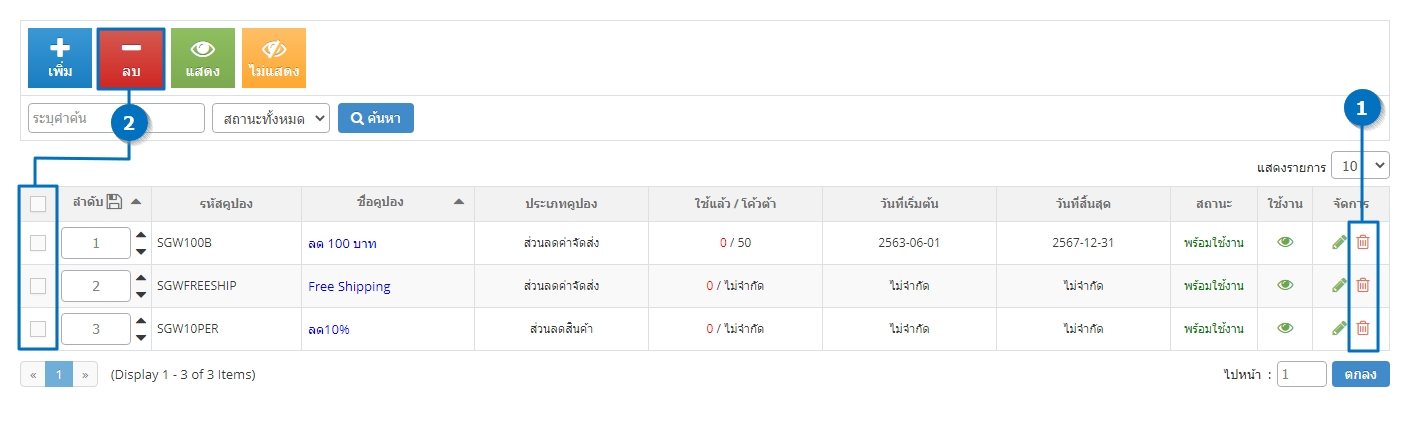Image resolution: width=1410 pixels, height=423 pixels.
Task: Click the red ลบ delete button
Action: click(x=131, y=58)
